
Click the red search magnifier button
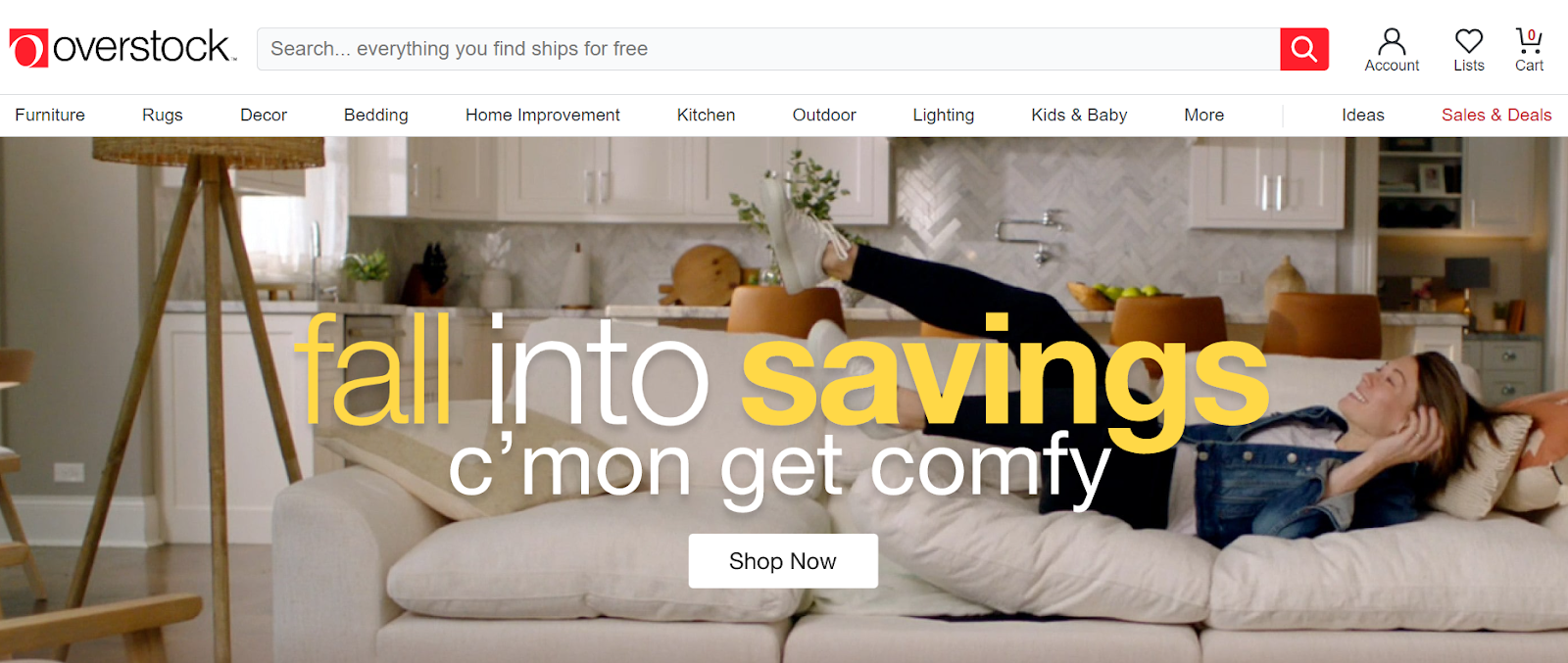(x=1304, y=49)
